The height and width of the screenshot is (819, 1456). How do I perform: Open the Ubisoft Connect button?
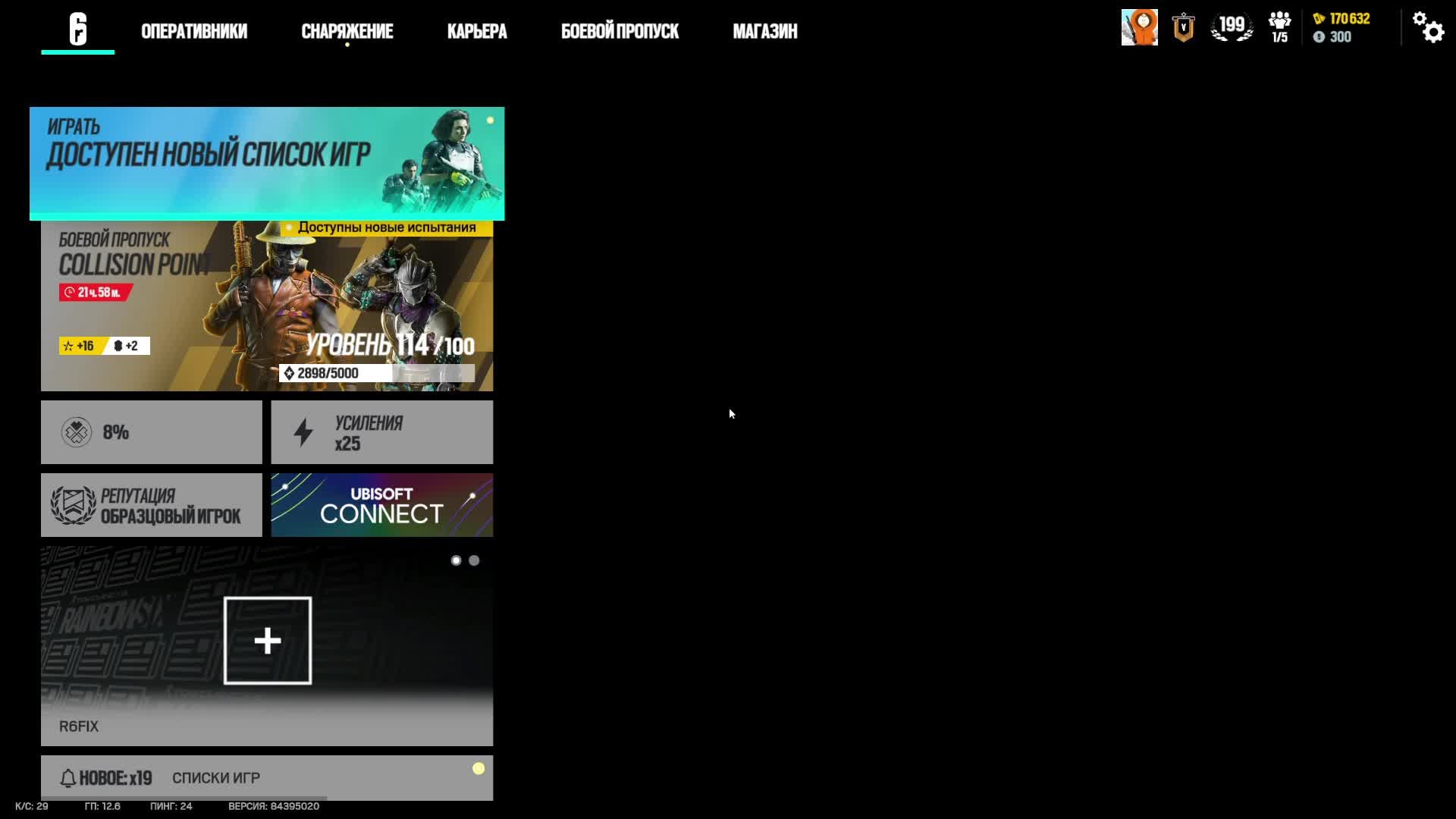click(381, 505)
